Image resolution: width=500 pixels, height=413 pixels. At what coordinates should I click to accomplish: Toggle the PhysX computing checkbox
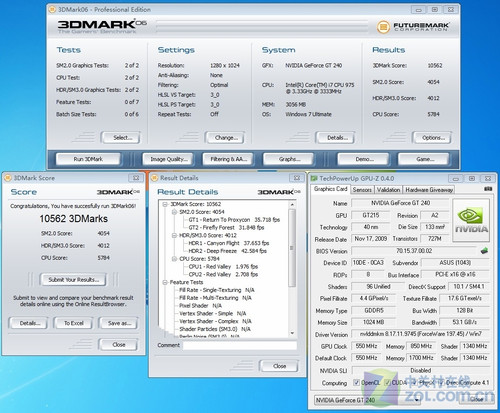pyautogui.click(x=415, y=383)
